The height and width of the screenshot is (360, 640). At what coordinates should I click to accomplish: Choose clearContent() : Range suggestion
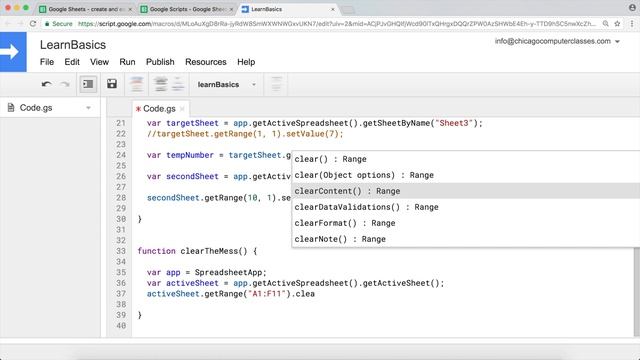(466, 191)
